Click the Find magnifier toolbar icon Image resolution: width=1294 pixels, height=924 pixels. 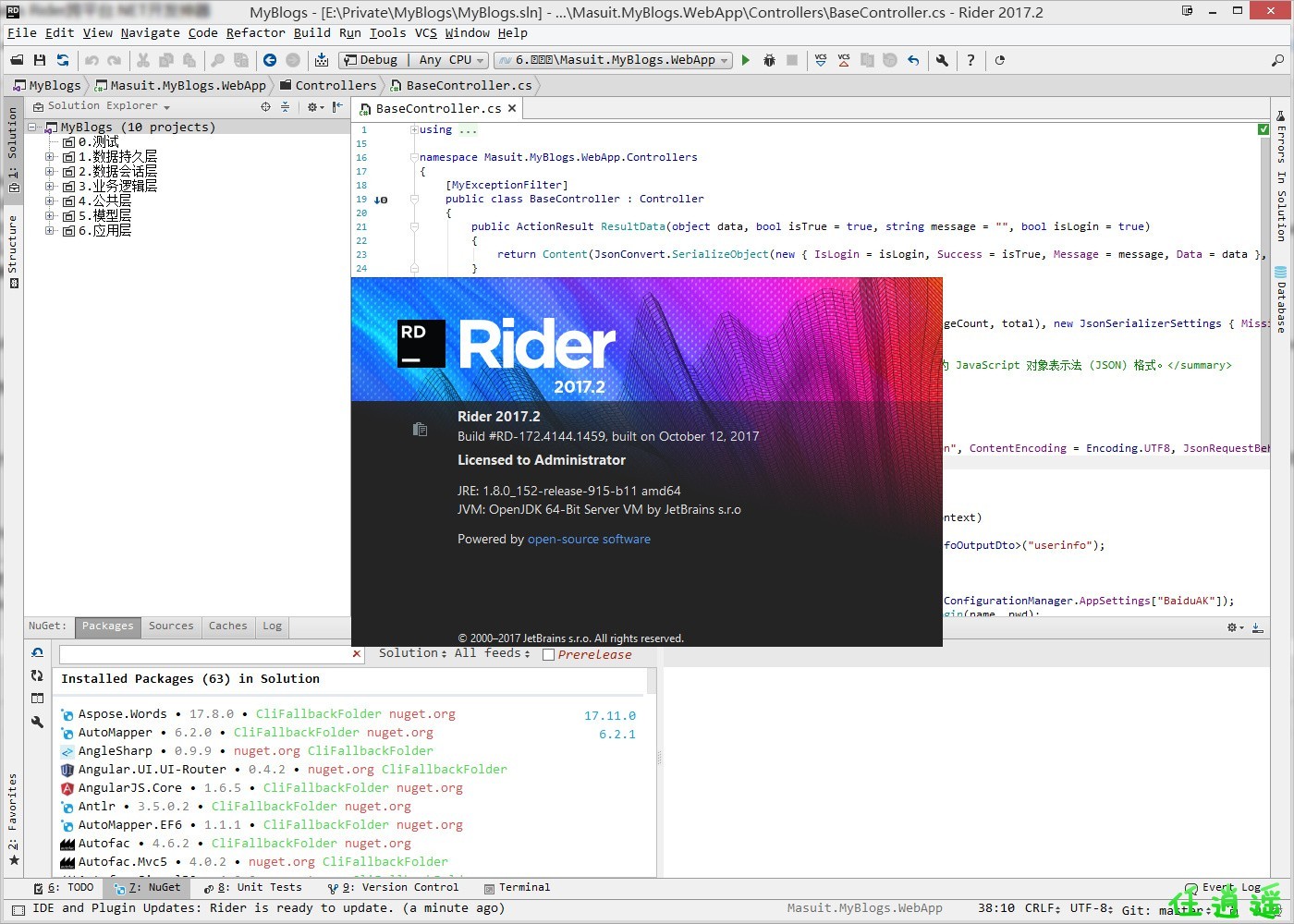218,60
